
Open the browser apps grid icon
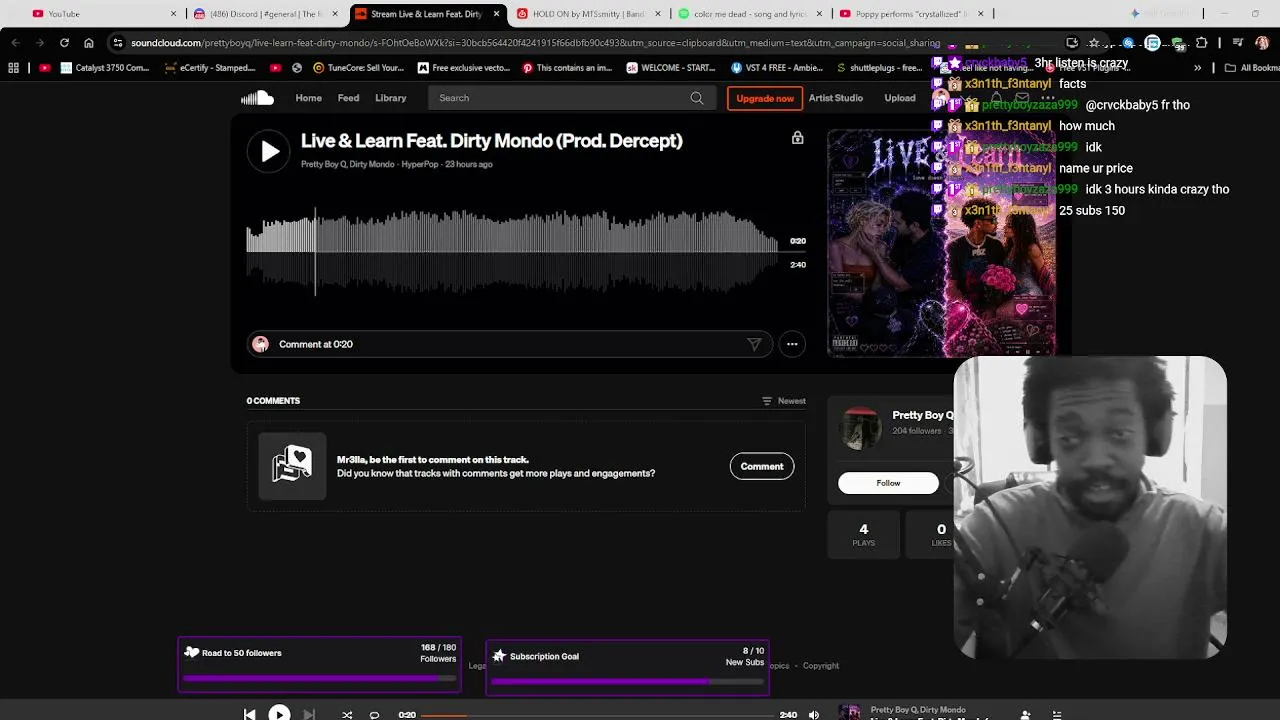tap(13, 68)
